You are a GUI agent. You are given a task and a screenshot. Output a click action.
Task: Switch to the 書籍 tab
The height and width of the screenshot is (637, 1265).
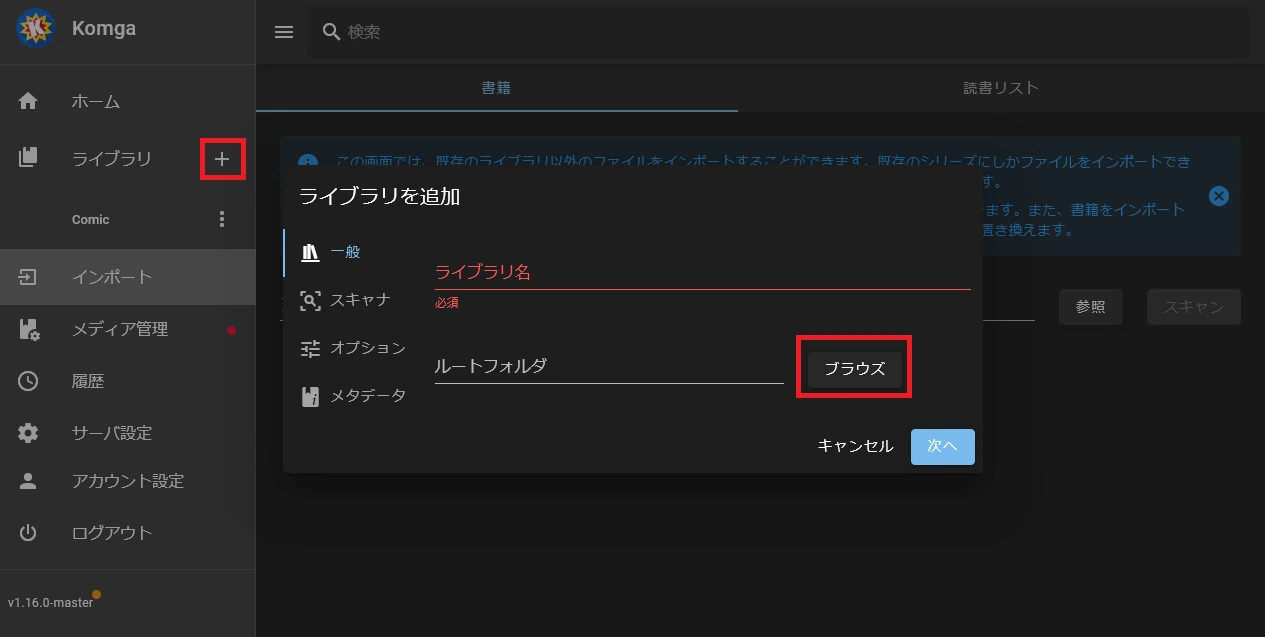pyautogui.click(x=496, y=88)
